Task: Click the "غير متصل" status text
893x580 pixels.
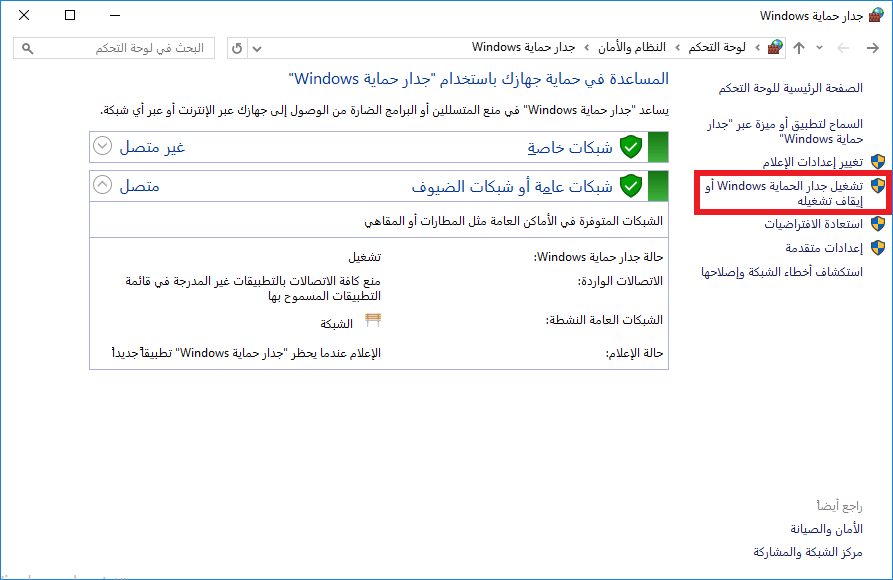Action: pos(152,148)
